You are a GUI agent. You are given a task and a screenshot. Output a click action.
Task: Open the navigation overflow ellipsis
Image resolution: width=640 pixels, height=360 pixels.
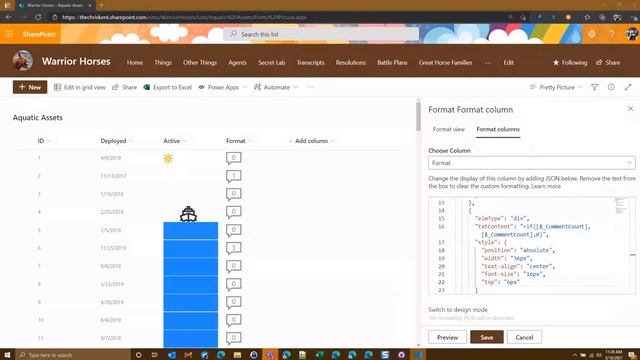488,62
